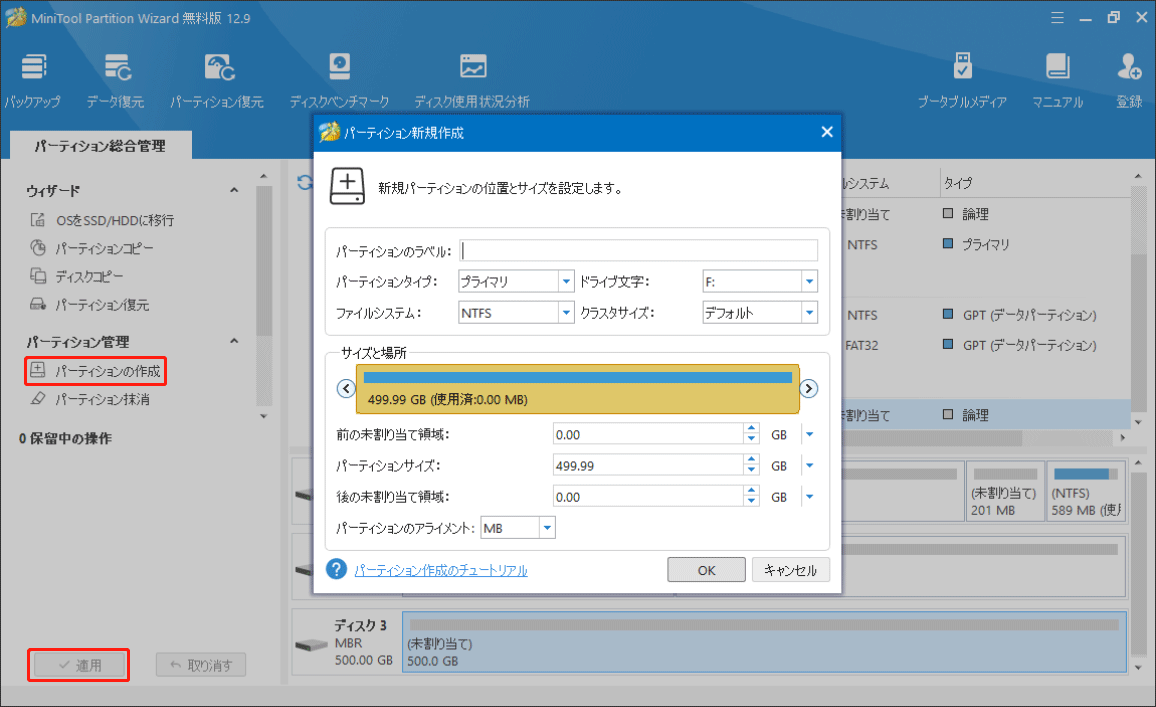Viewport: 1156px width, 707px height.
Task: Open ブータブルメディア (Bootable Media) builder
Action: (x=962, y=80)
